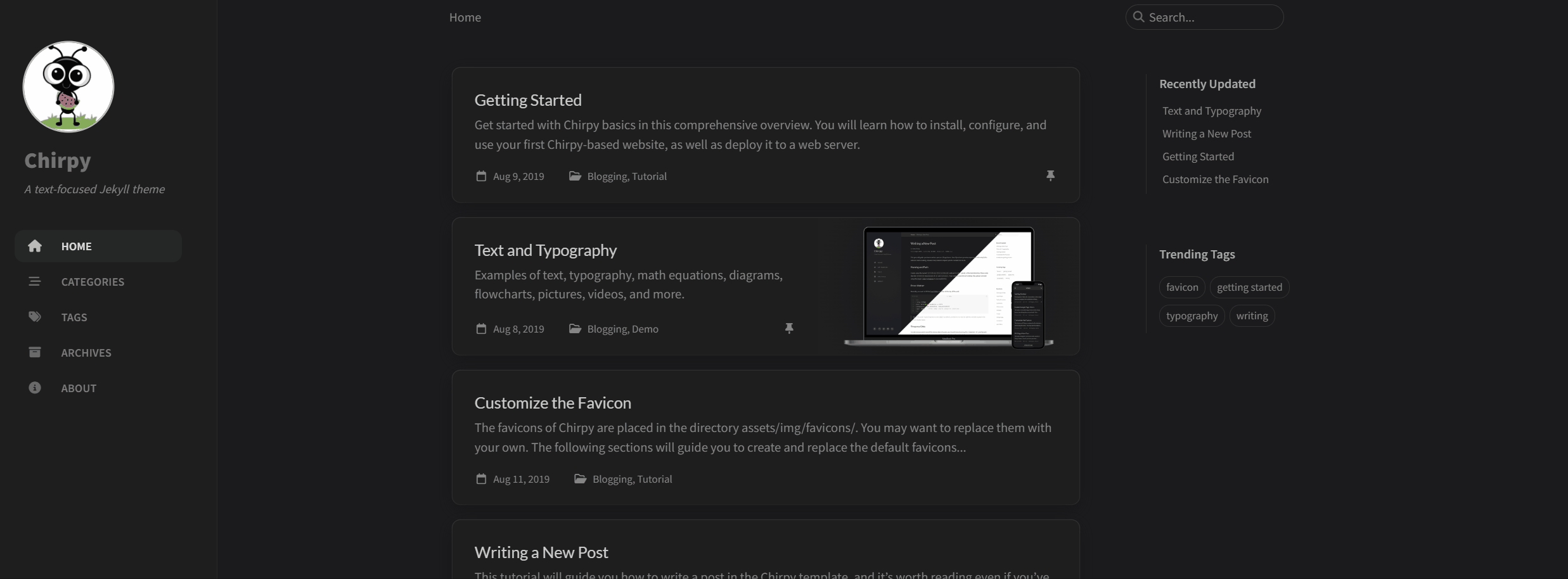Select the typography trending tag
The width and height of the screenshot is (1568, 579).
1192,315
